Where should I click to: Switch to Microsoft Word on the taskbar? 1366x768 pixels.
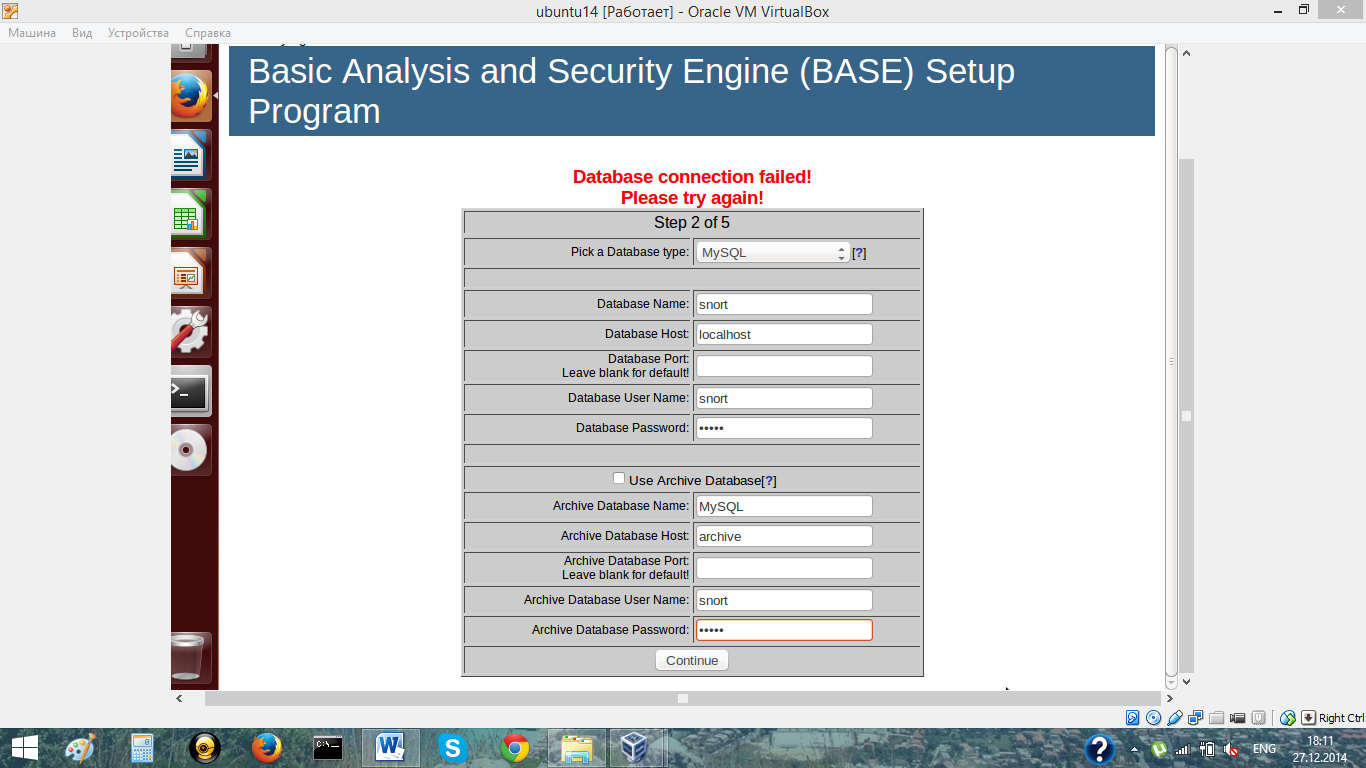tap(390, 748)
